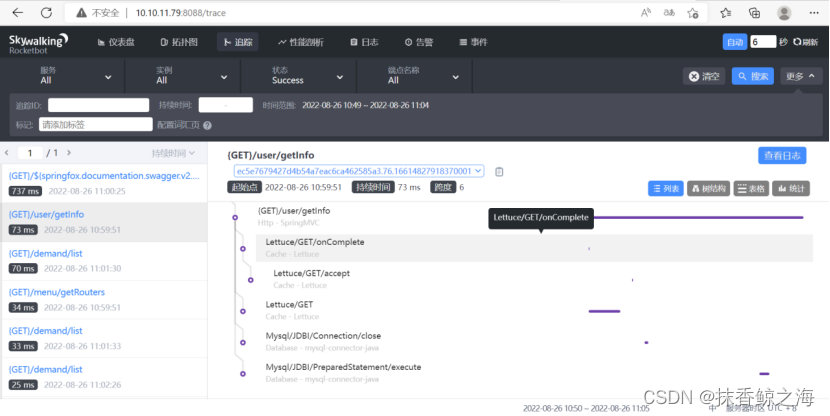Click the 查看日志 view logs button
The height and width of the screenshot is (416, 830).
click(782, 156)
